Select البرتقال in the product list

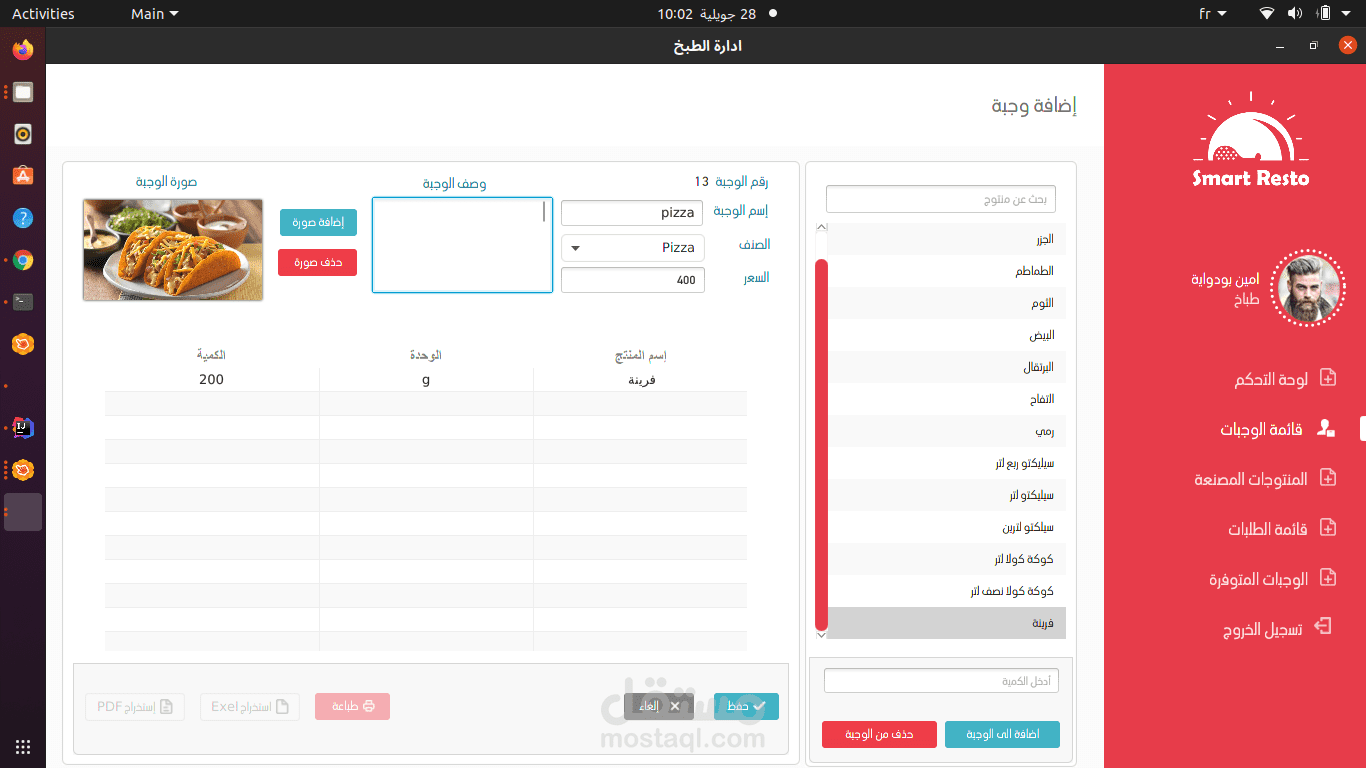947,367
